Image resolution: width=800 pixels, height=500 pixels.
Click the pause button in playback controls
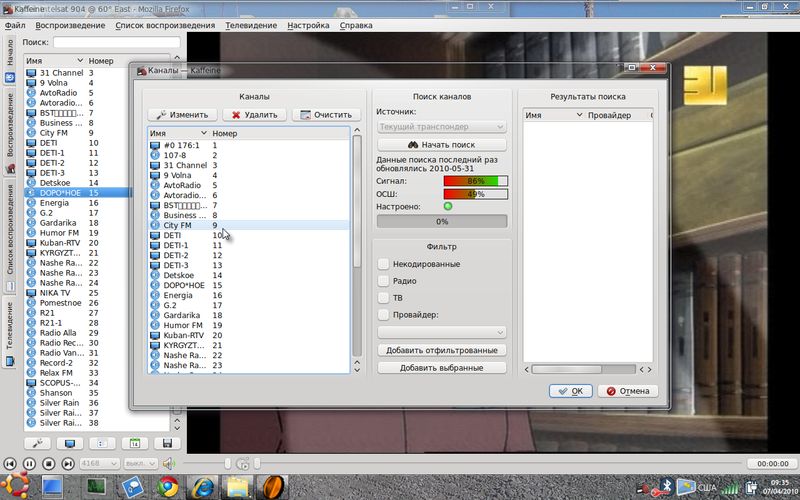(29, 463)
